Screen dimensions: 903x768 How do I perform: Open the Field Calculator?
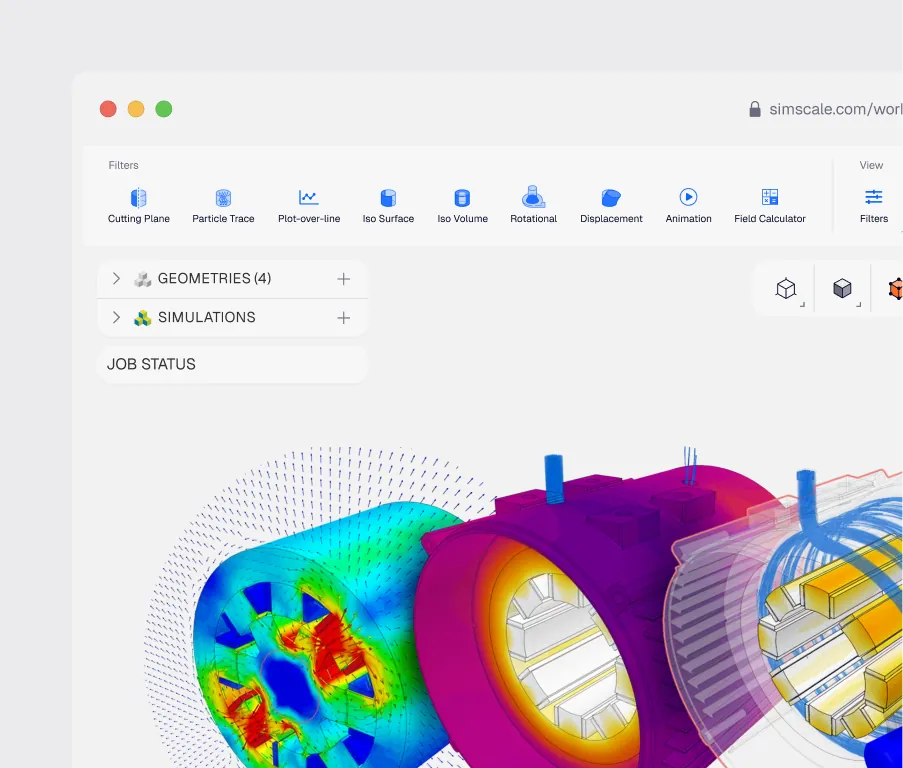click(769, 206)
